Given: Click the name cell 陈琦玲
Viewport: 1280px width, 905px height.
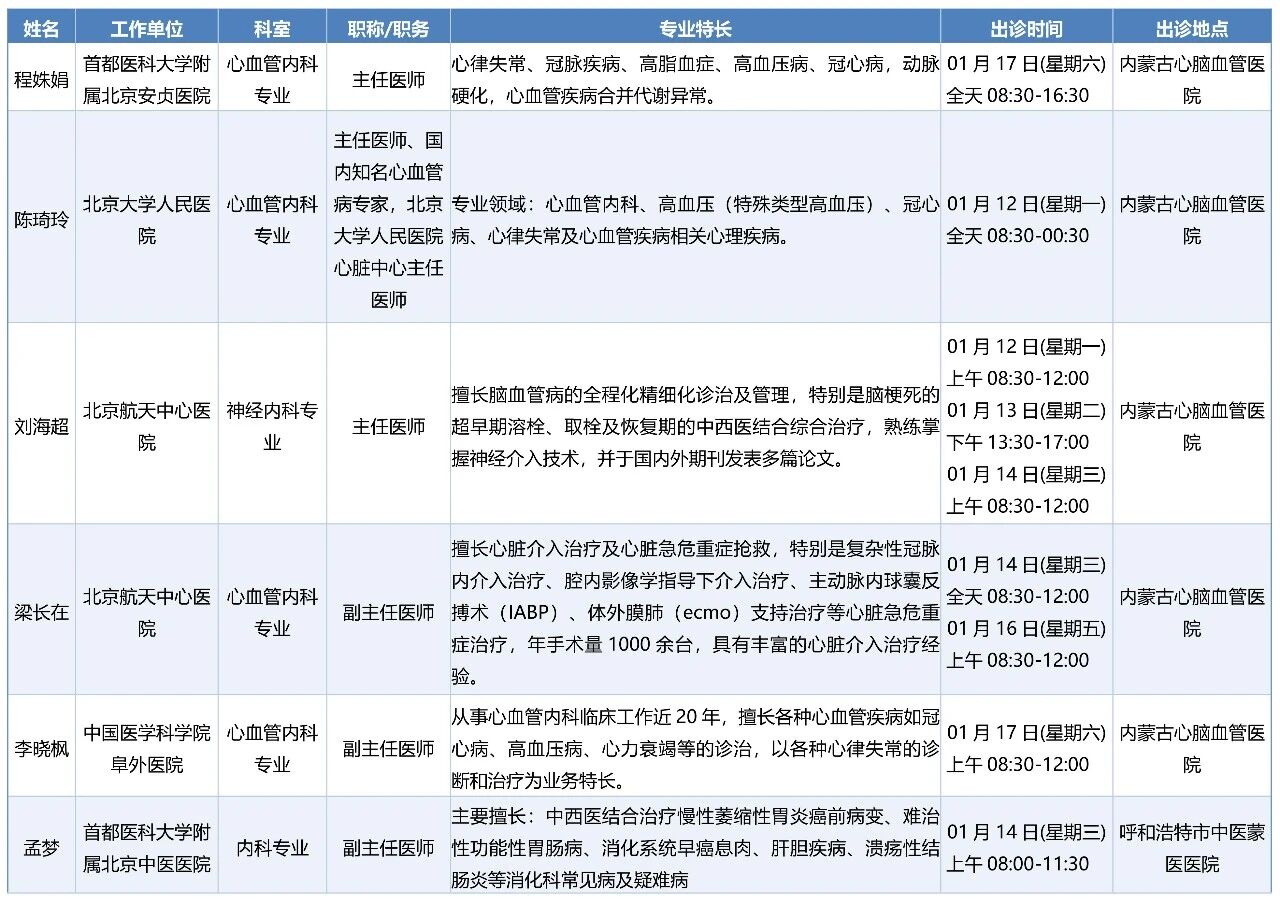Looking at the screenshot, I should click(x=41, y=220).
